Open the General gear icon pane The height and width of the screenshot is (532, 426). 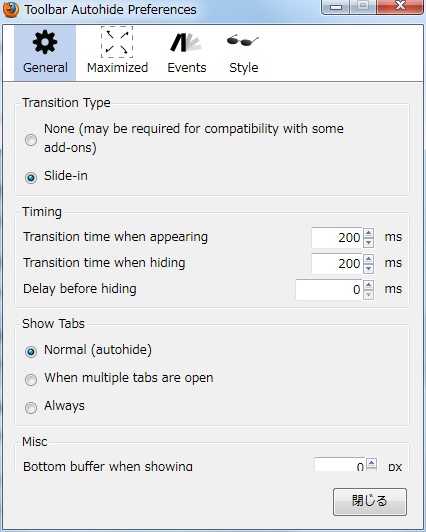point(45,53)
